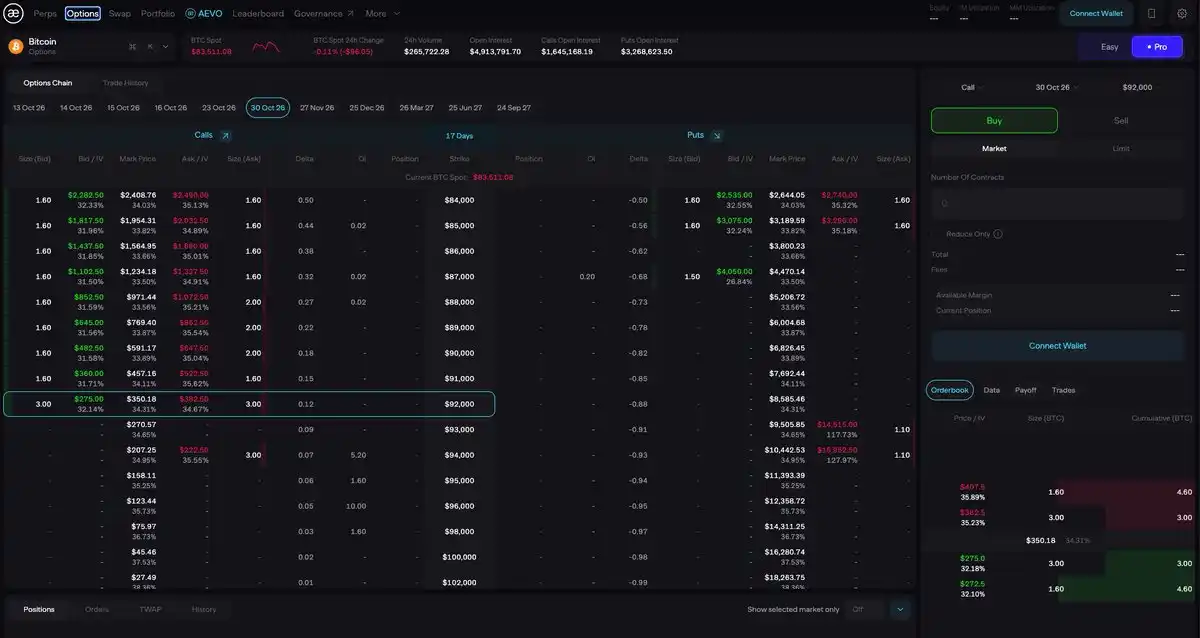Open the Swap navigation tab
Screen dimensions: 1200x638
click(120, 14)
